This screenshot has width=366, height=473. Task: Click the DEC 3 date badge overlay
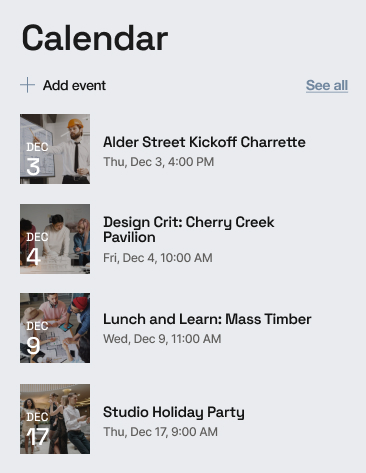(x=37, y=159)
